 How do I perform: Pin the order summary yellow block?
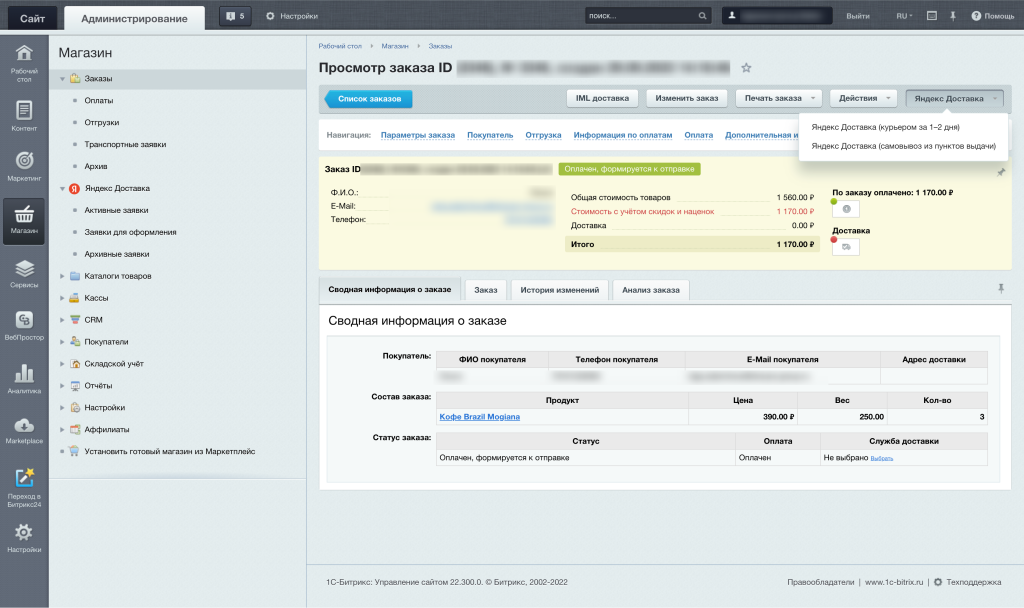(1000, 172)
